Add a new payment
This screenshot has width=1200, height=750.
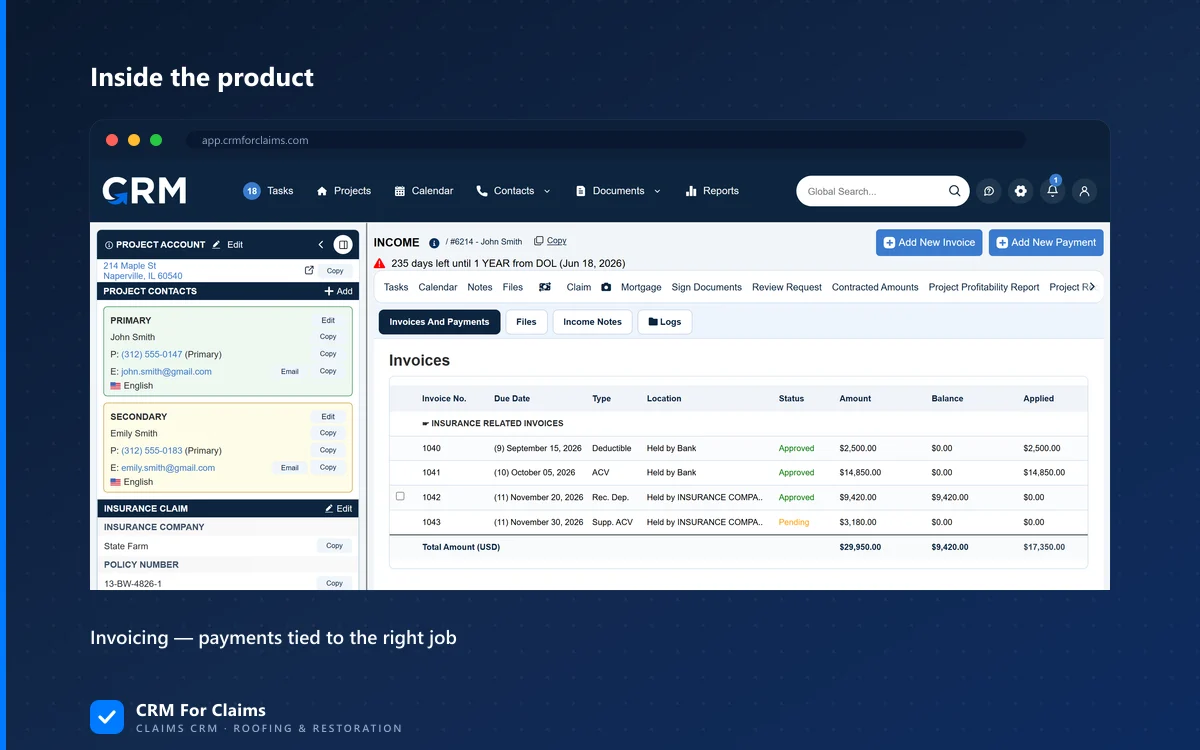pyautogui.click(x=1046, y=243)
